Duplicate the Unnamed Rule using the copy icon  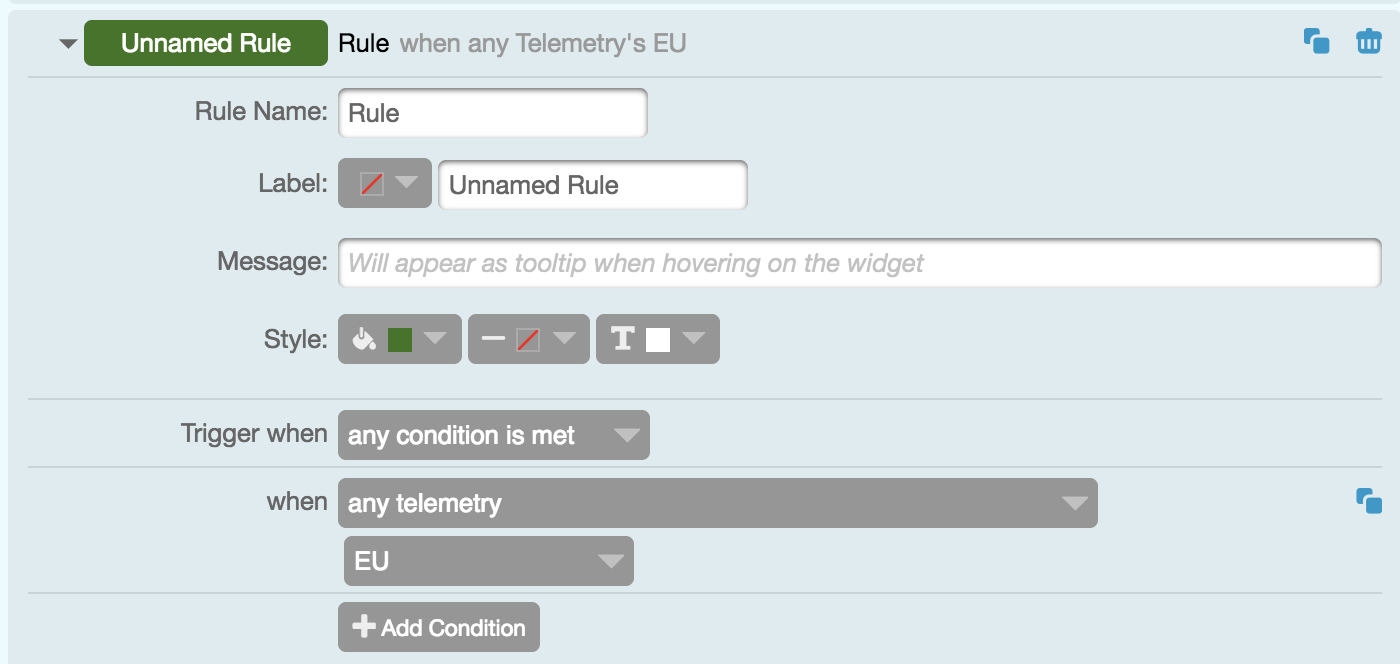tap(1317, 40)
